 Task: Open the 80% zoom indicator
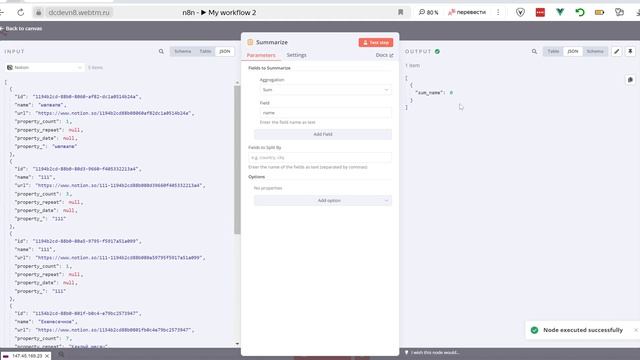[x=428, y=13]
